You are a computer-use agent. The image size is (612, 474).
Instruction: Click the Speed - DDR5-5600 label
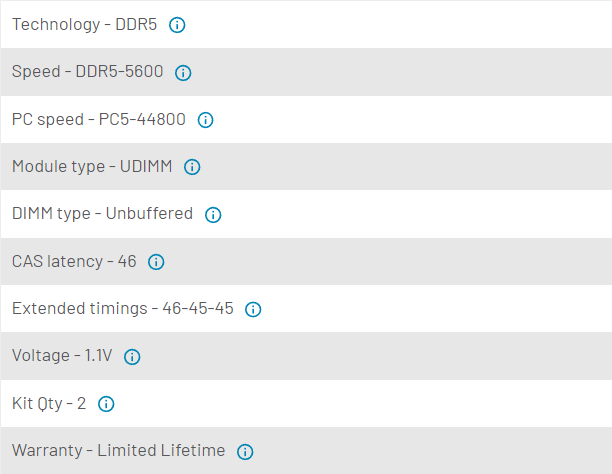[x=87, y=72]
